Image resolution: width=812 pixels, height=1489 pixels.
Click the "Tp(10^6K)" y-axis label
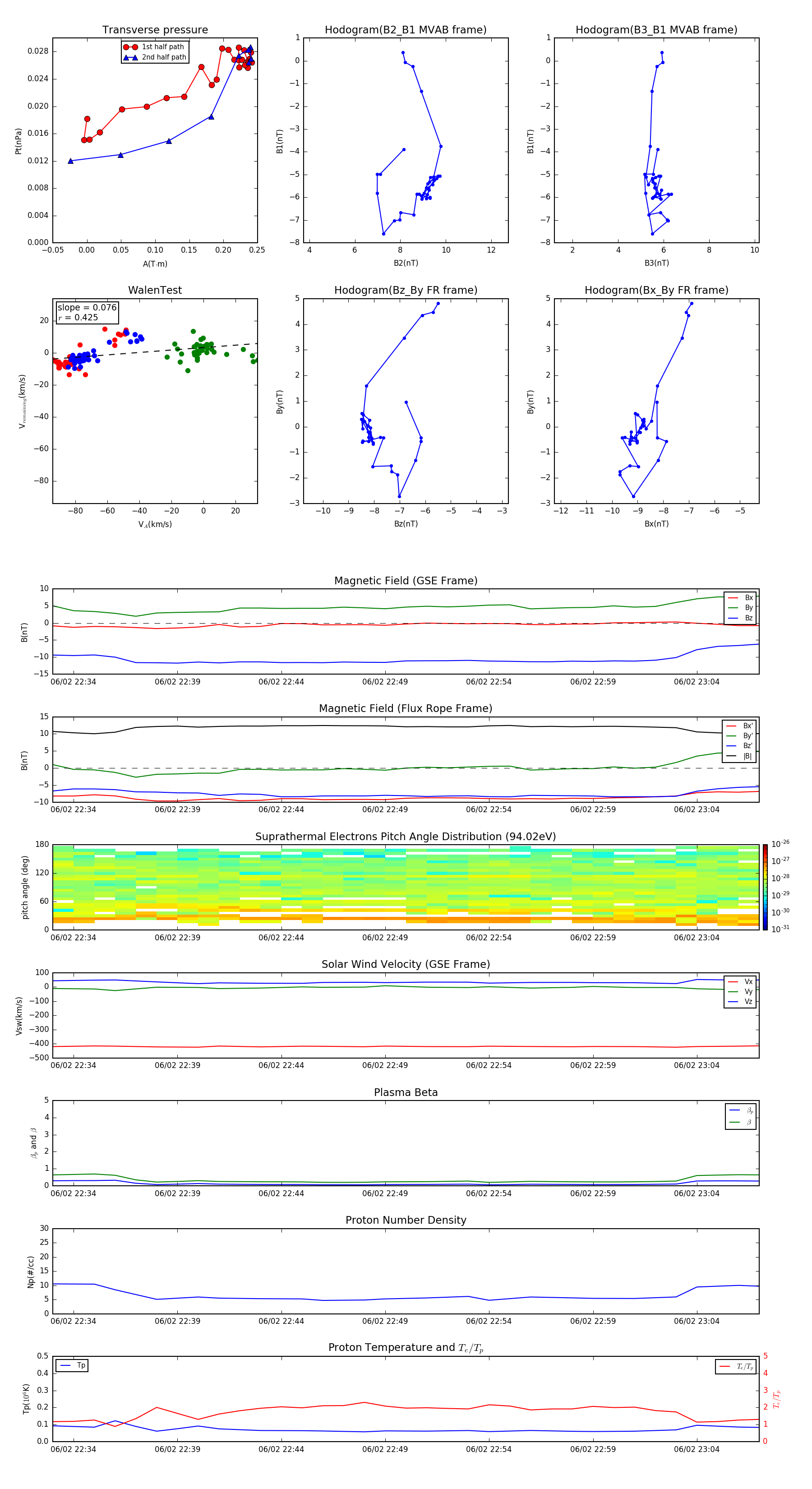(26, 1399)
